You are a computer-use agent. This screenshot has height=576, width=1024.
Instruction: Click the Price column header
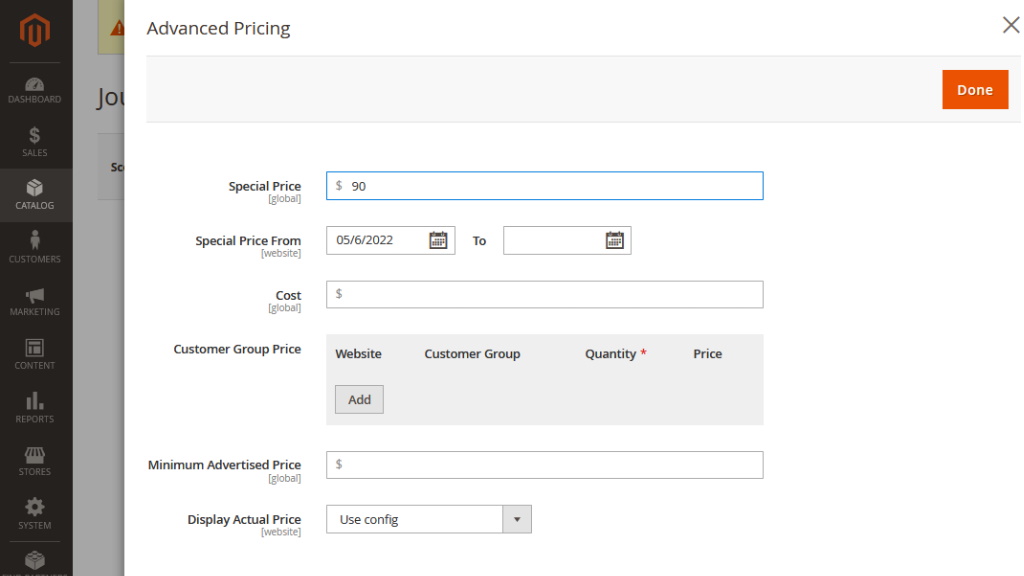tap(707, 353)
